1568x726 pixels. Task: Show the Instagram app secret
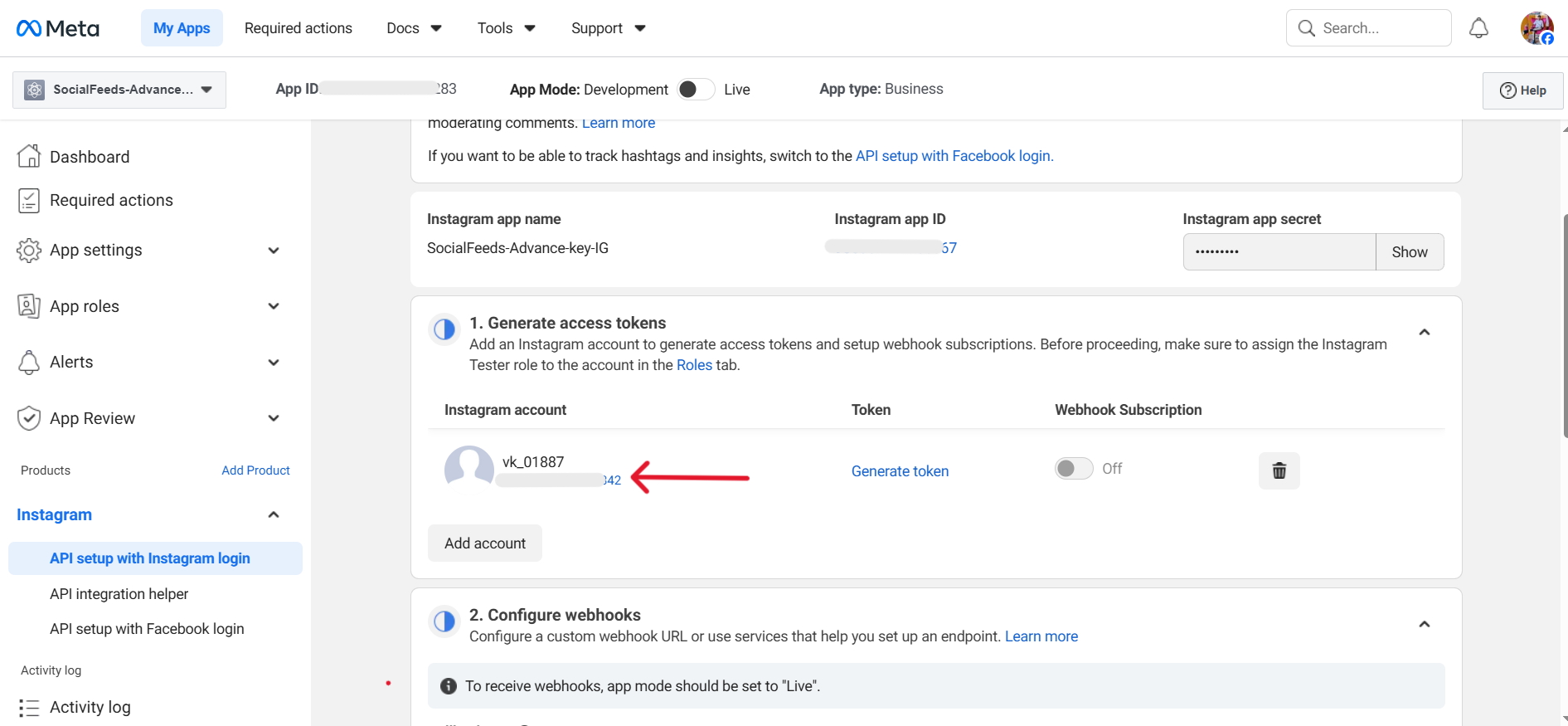[1409, 252]
